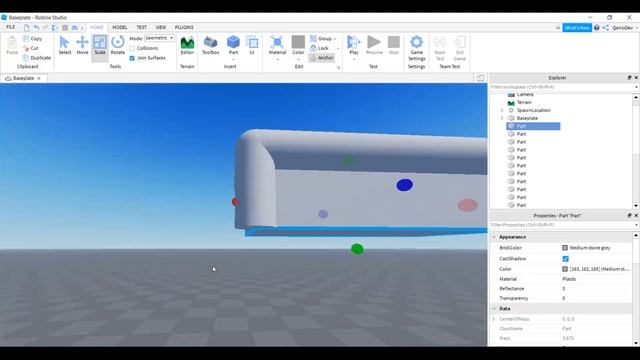The width and height of the screenshot is (640, 360).
Task: Copy the selection with Copy
Action: 33,38
